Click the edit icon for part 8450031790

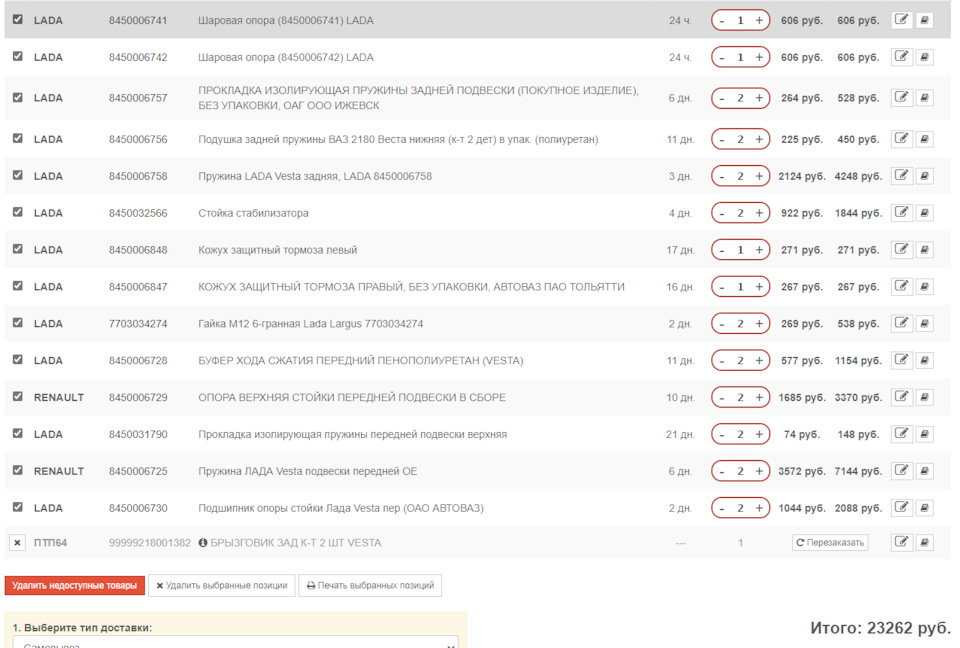[x=901, y=434]
